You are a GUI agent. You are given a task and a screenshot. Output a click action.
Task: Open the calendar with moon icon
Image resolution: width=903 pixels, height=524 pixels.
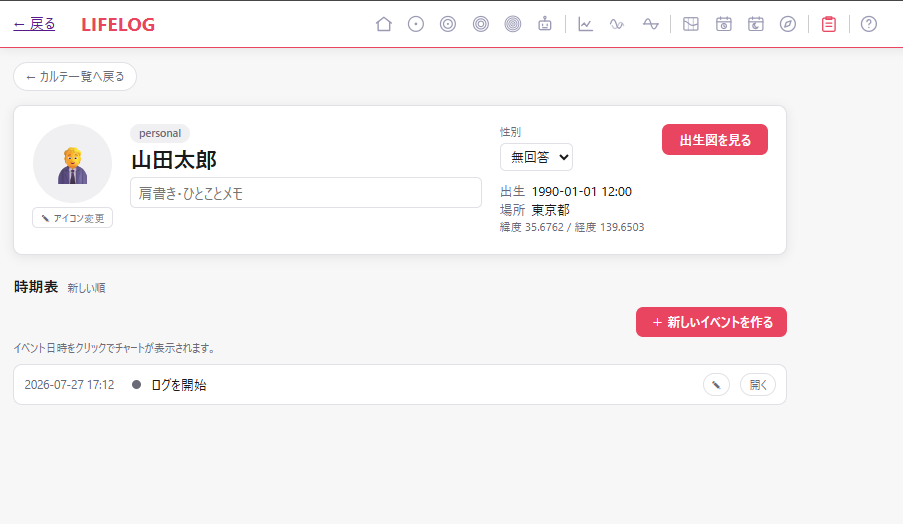pos(756,24)
